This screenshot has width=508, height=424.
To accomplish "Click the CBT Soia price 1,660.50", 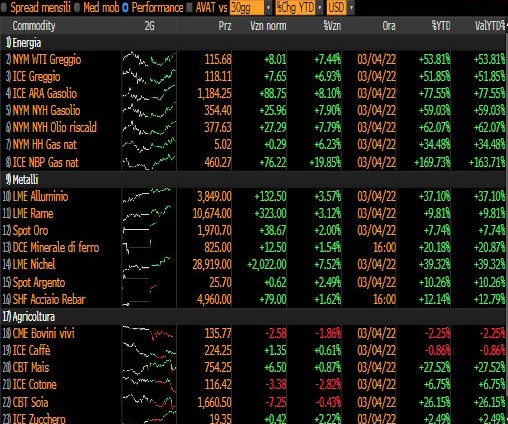I will pyautogui.click(x=214, y=402).
